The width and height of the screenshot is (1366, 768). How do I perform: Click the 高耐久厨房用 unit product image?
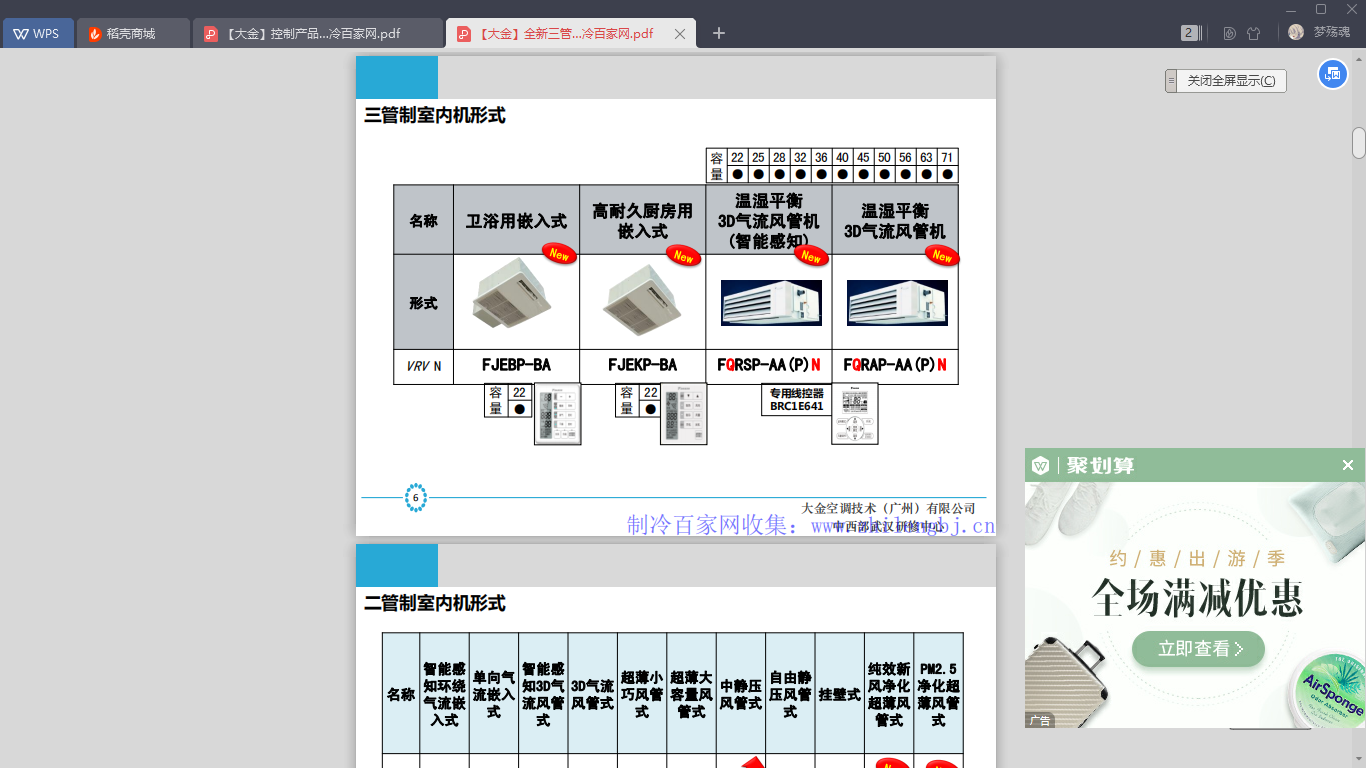tap(642, 299)
